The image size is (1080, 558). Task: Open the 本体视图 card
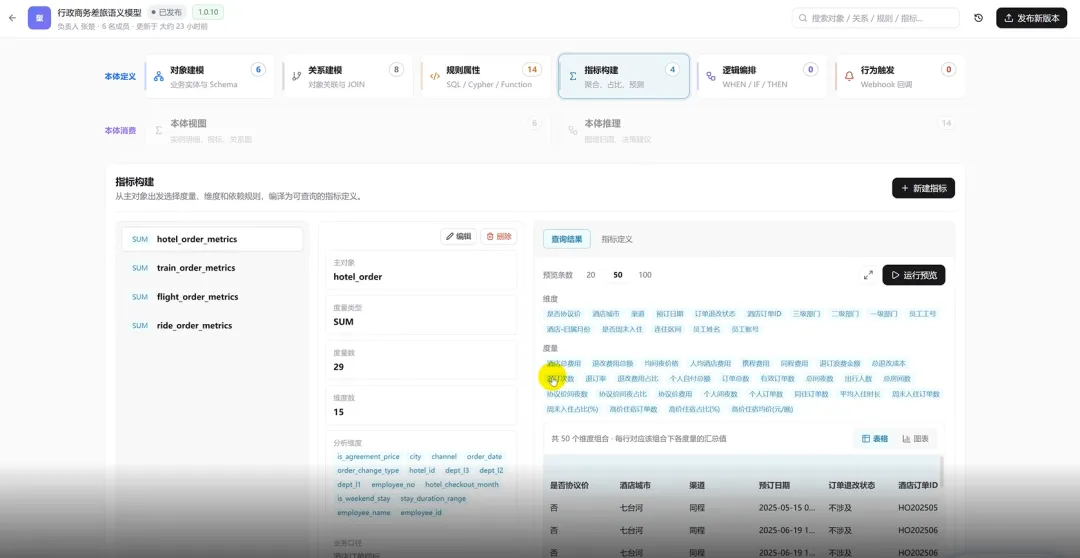[x=347, y=130]
